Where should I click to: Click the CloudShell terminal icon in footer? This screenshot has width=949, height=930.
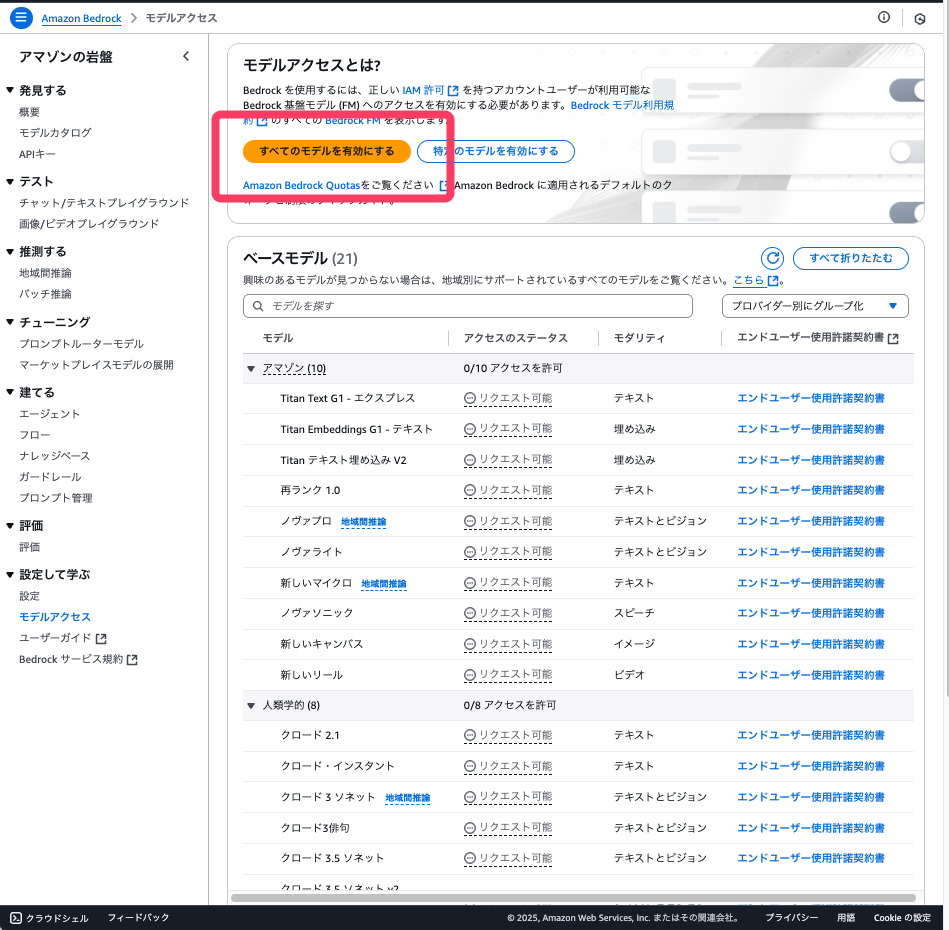pos(16,918)
